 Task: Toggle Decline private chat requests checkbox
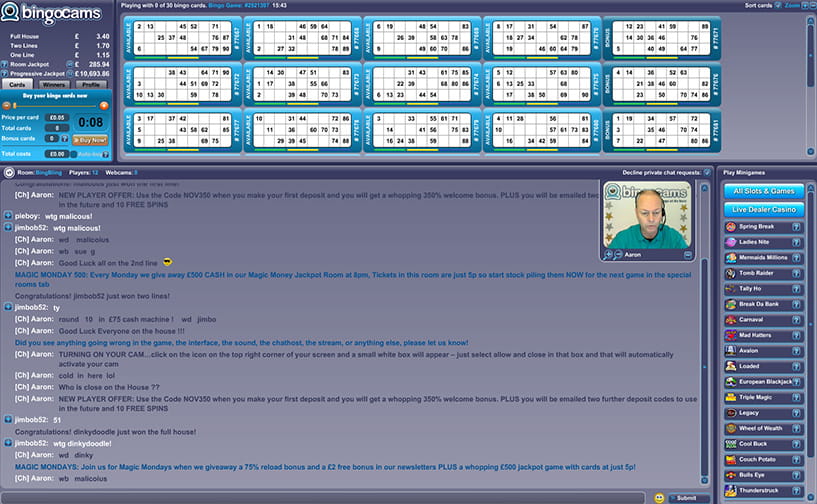click(x=707, y=173)
